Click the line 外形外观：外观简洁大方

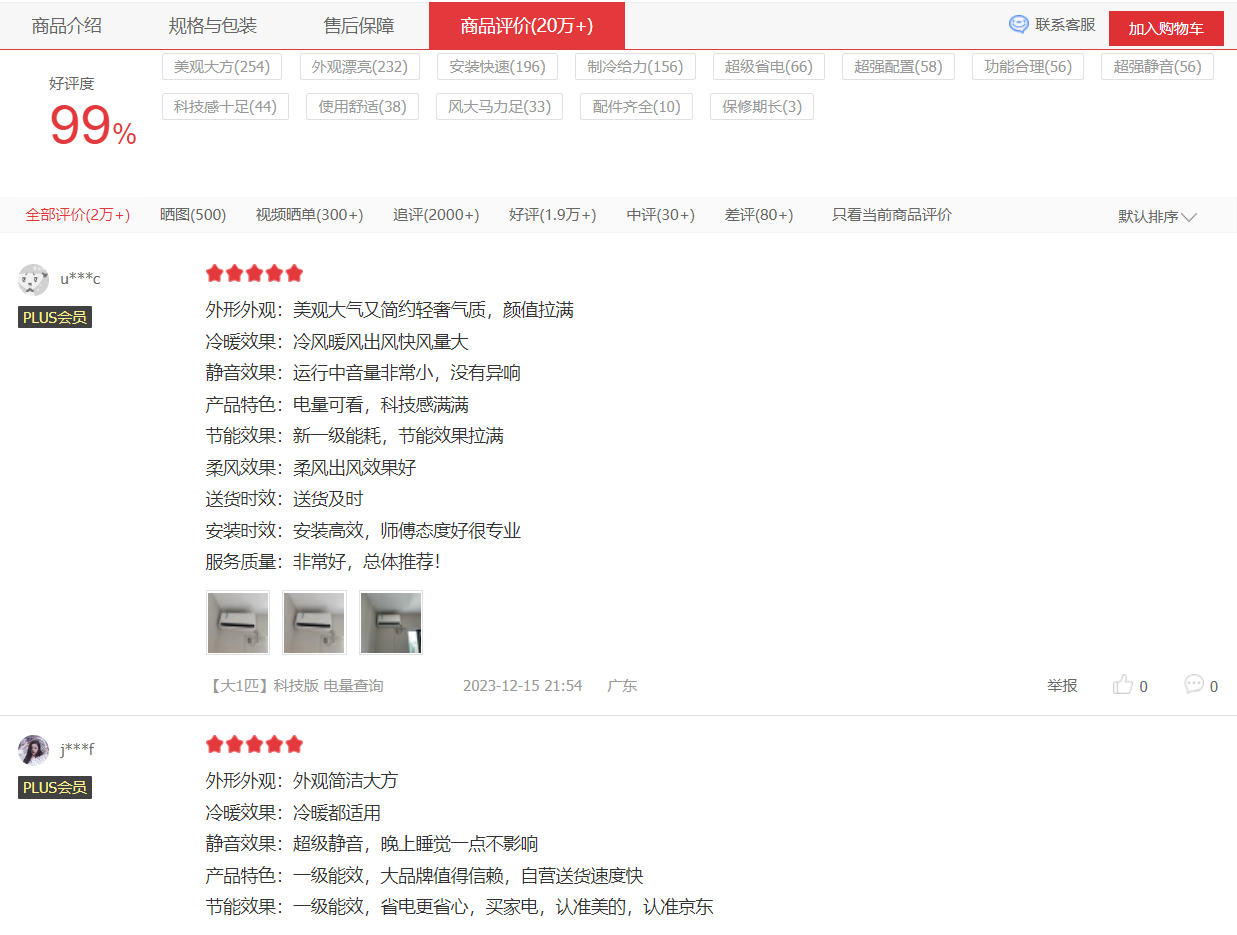pos(302,781)
